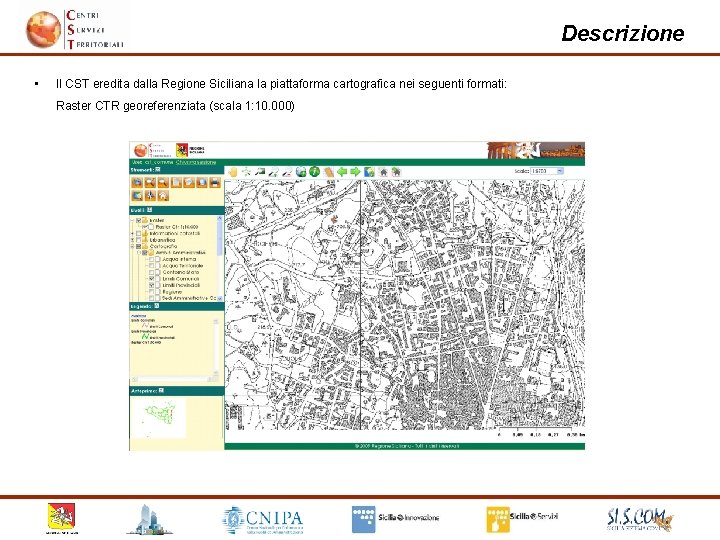
Task: Expand the Informazioni catastali tree node
Action: point(132,233)
